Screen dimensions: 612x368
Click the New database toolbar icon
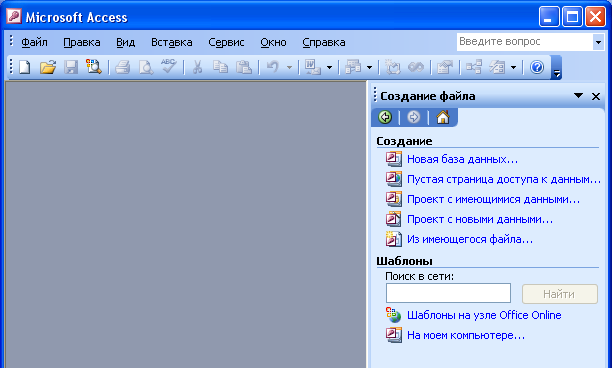tap(25, 67)
